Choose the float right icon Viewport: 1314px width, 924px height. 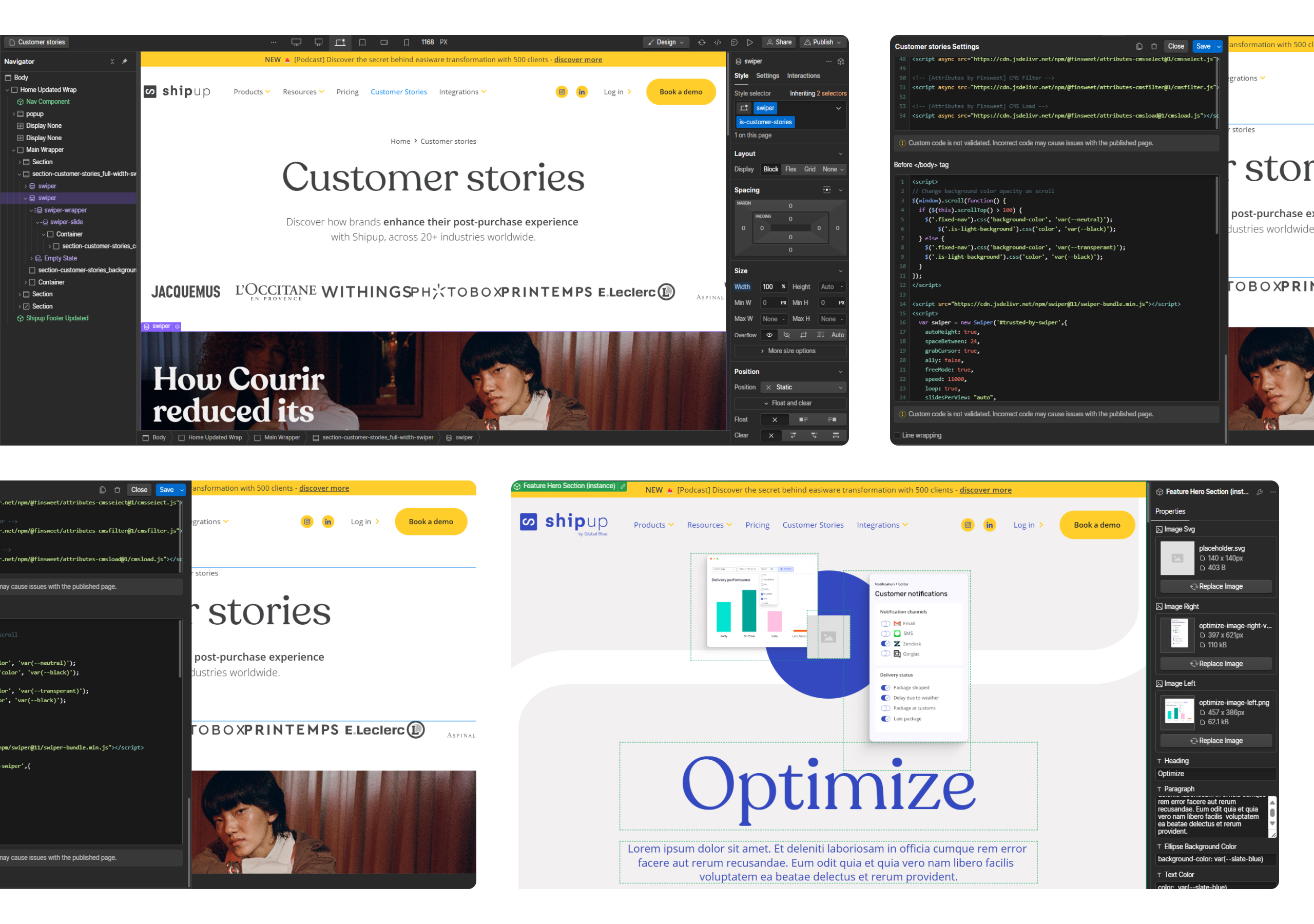[832, 419]
